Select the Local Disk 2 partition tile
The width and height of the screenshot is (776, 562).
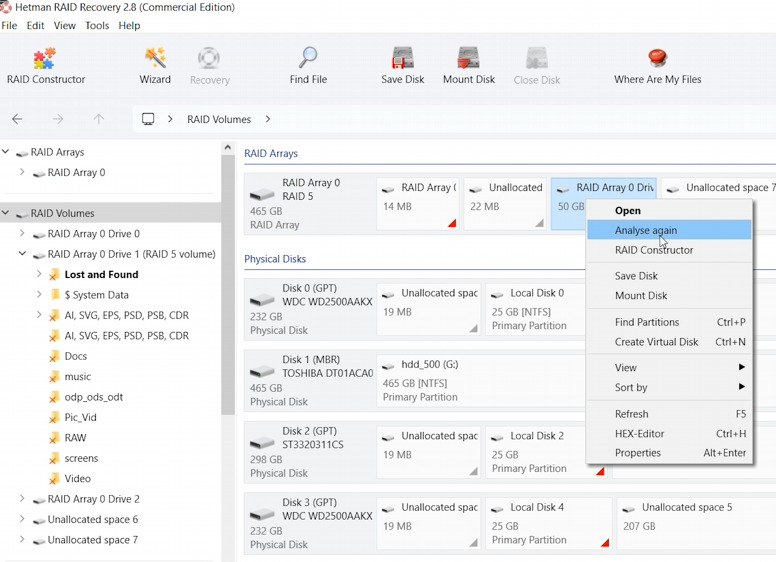547,452
